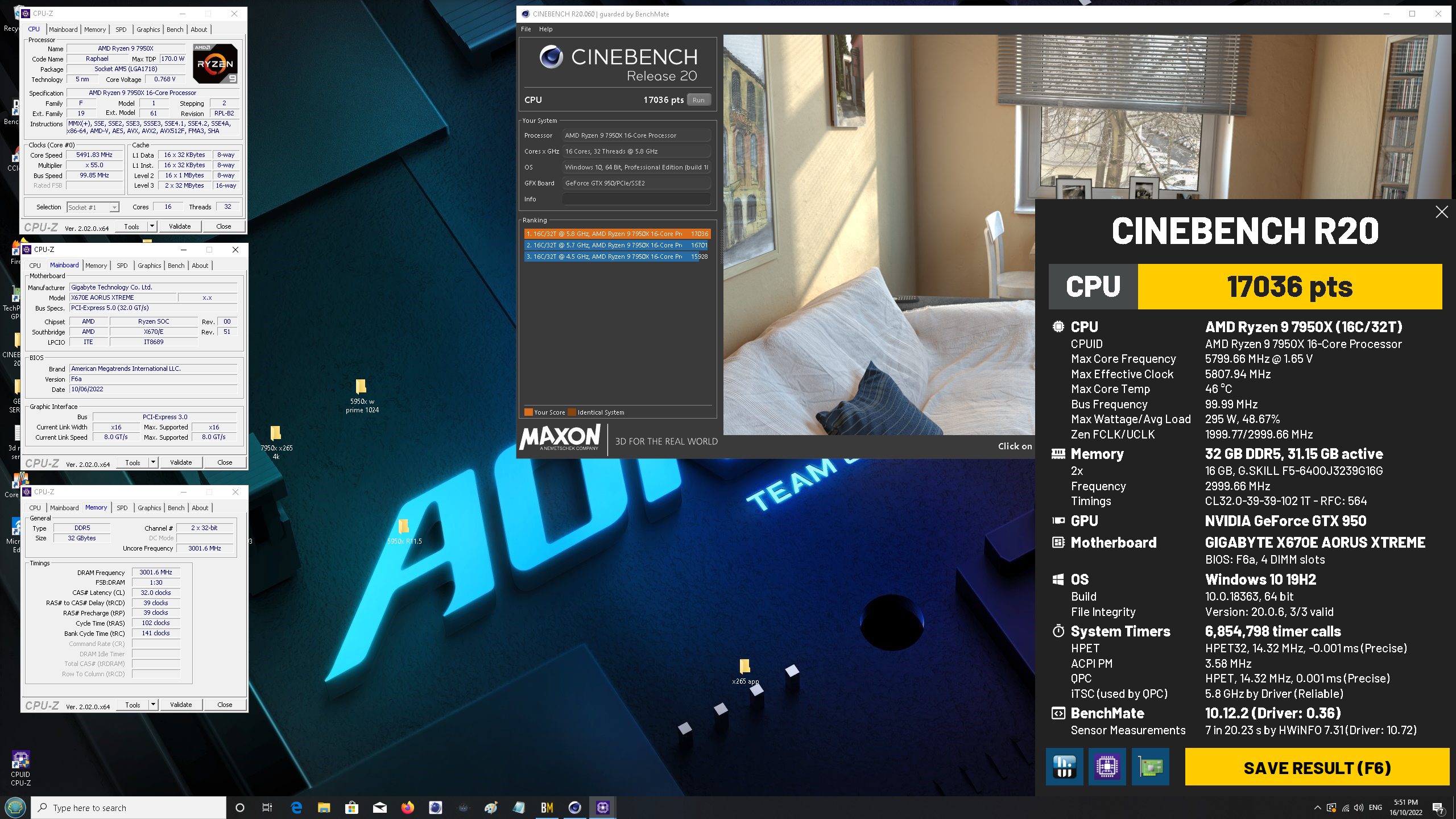Switch to Mainboard tab in top CPU-Z window
The height and width of the screenshot is (819, 1456).
pyautogui.click(x=63, y=30)
